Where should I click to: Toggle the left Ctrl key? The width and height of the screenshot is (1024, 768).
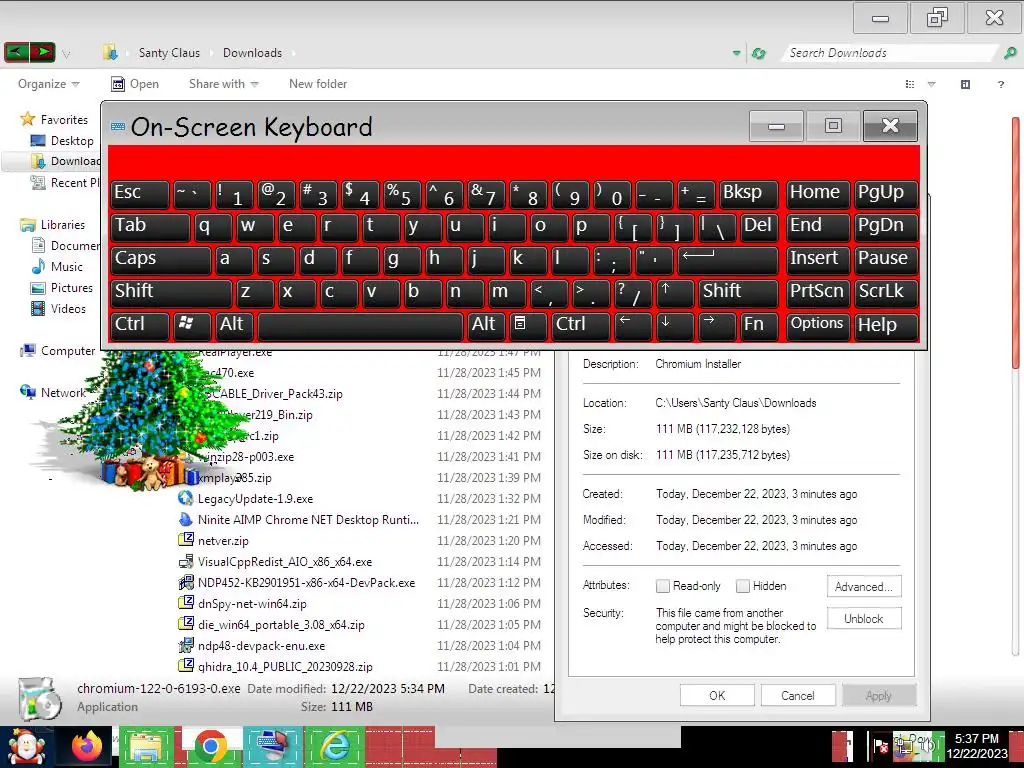[140, 325]
